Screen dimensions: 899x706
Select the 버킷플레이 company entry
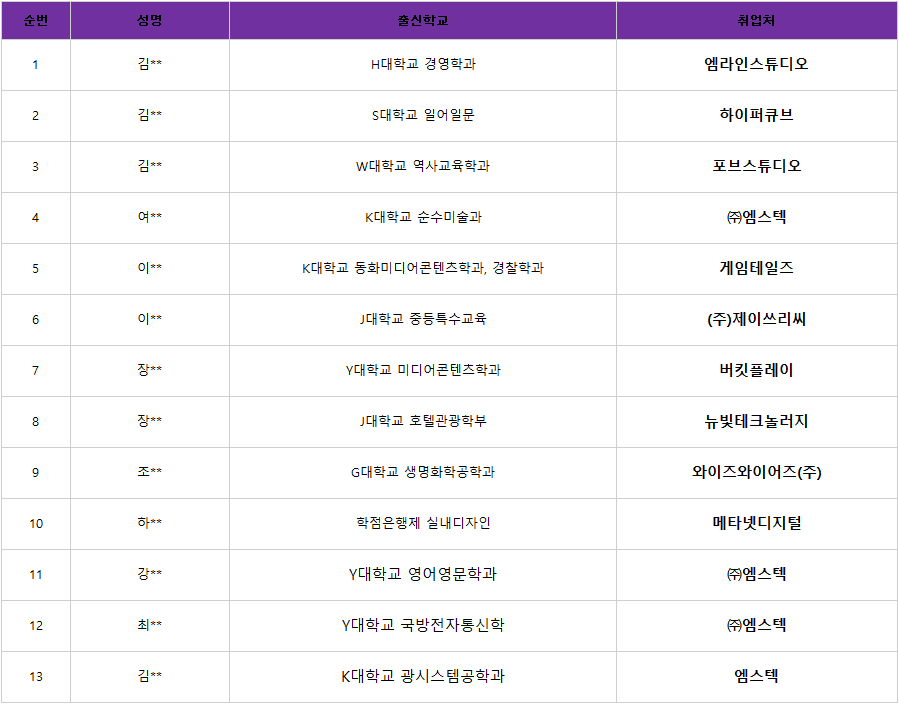click(756, 370)
